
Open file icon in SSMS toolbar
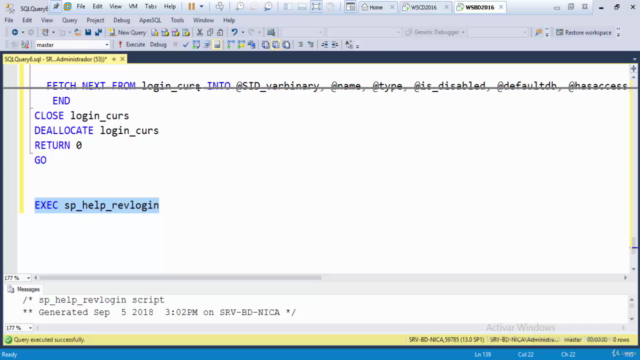78,32
